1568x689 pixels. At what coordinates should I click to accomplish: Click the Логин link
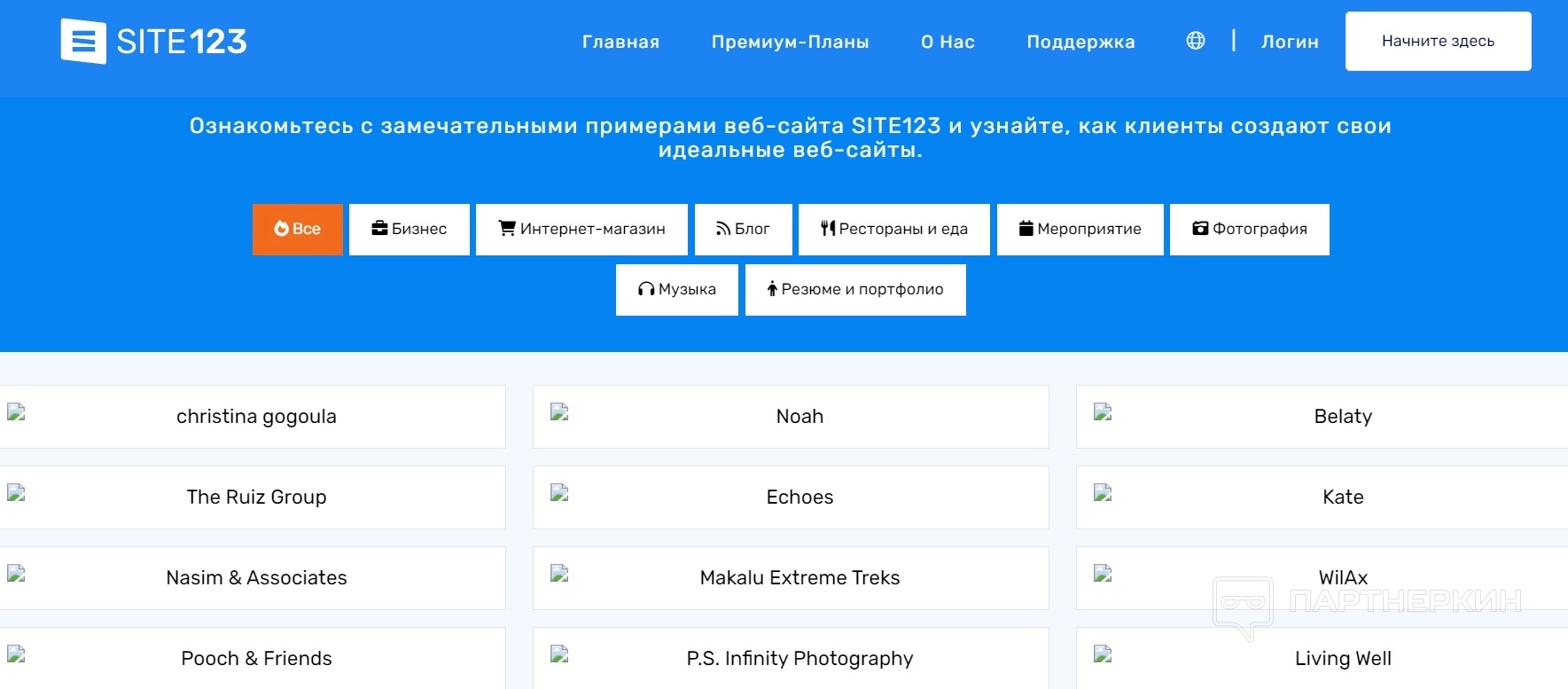1290,42
